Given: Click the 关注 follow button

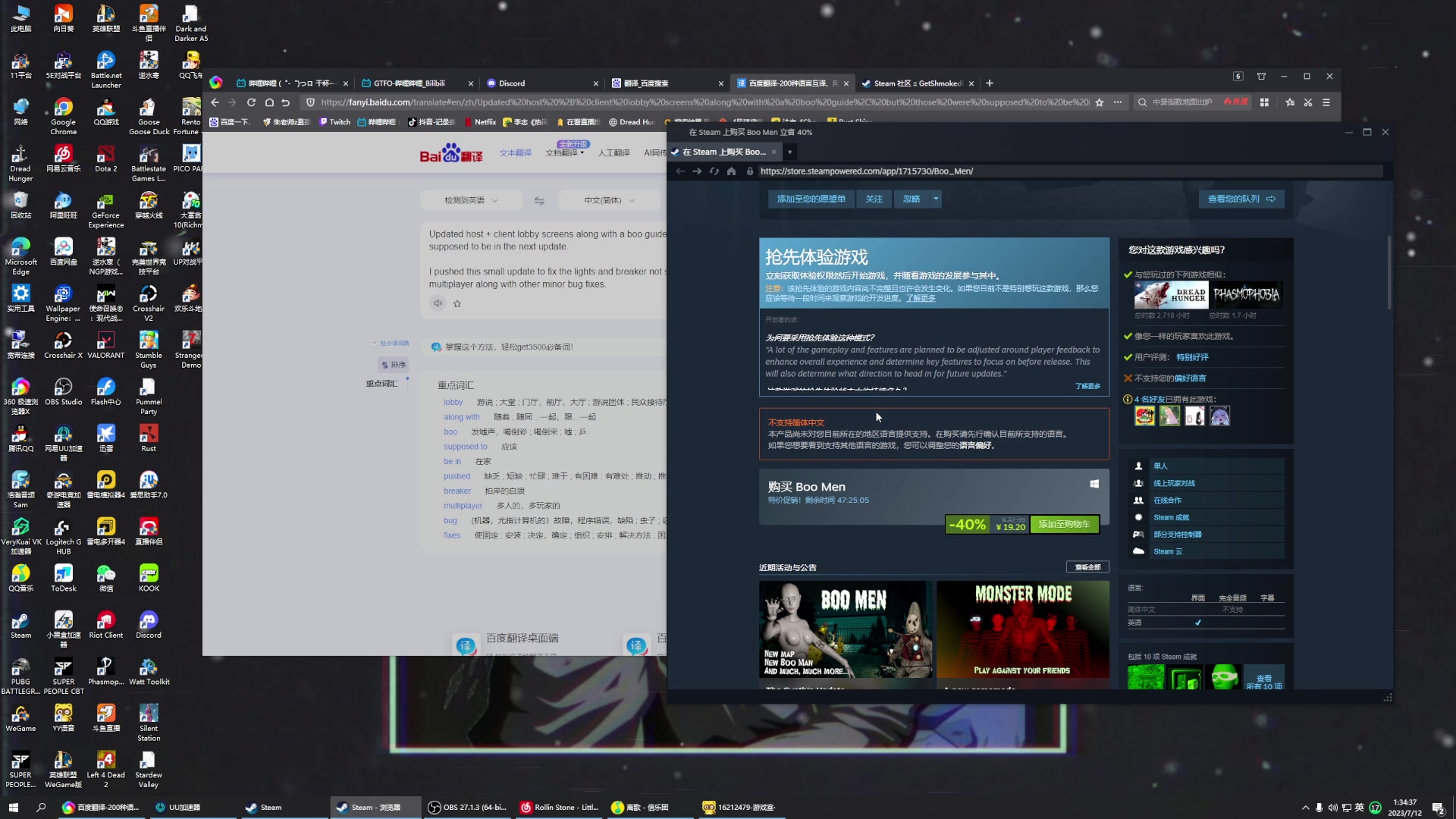Looking at the screenshot, I should 874,199.
